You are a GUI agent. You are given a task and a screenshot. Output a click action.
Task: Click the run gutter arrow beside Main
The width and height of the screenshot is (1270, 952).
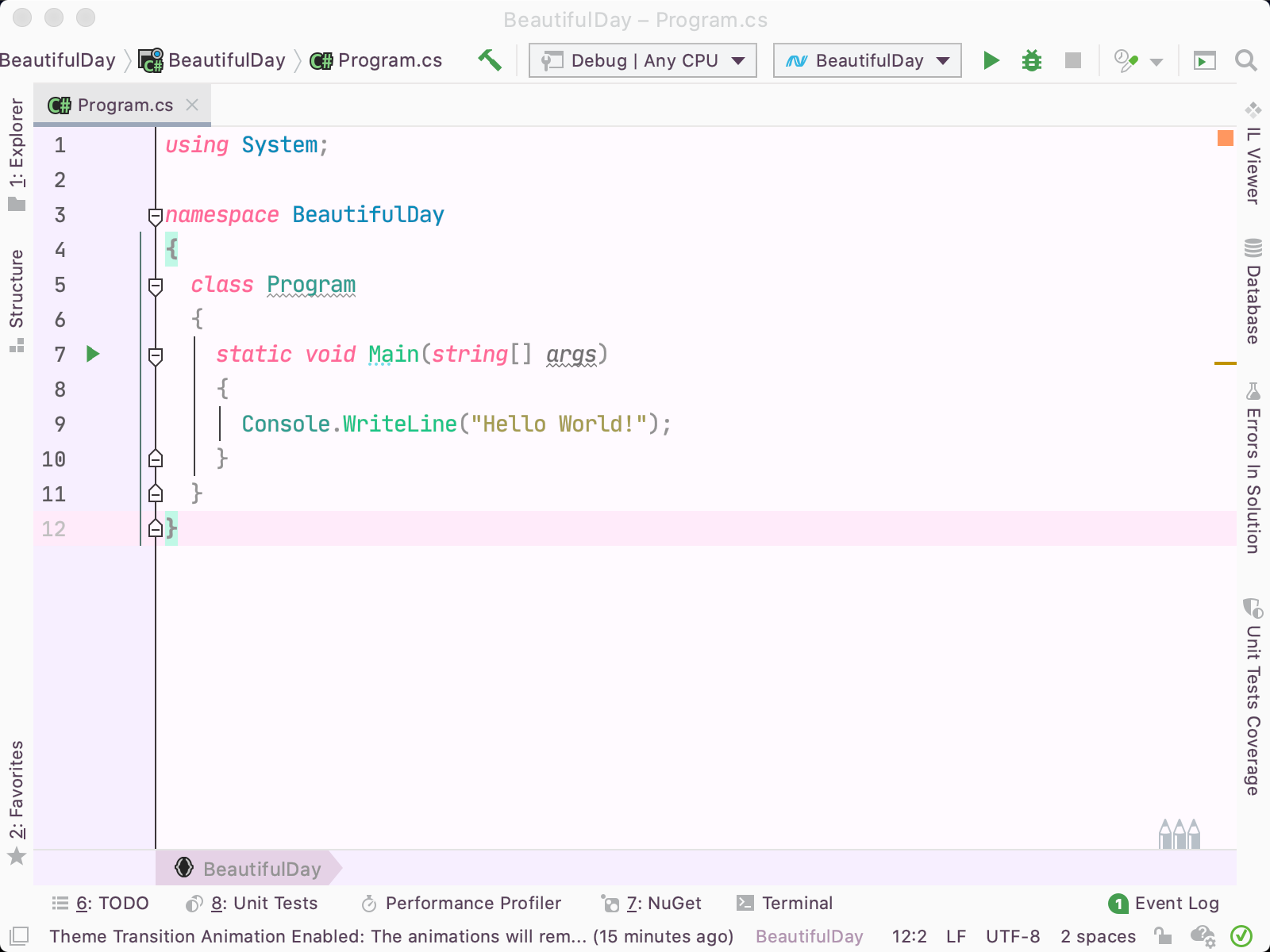click(x=93, y=354)
